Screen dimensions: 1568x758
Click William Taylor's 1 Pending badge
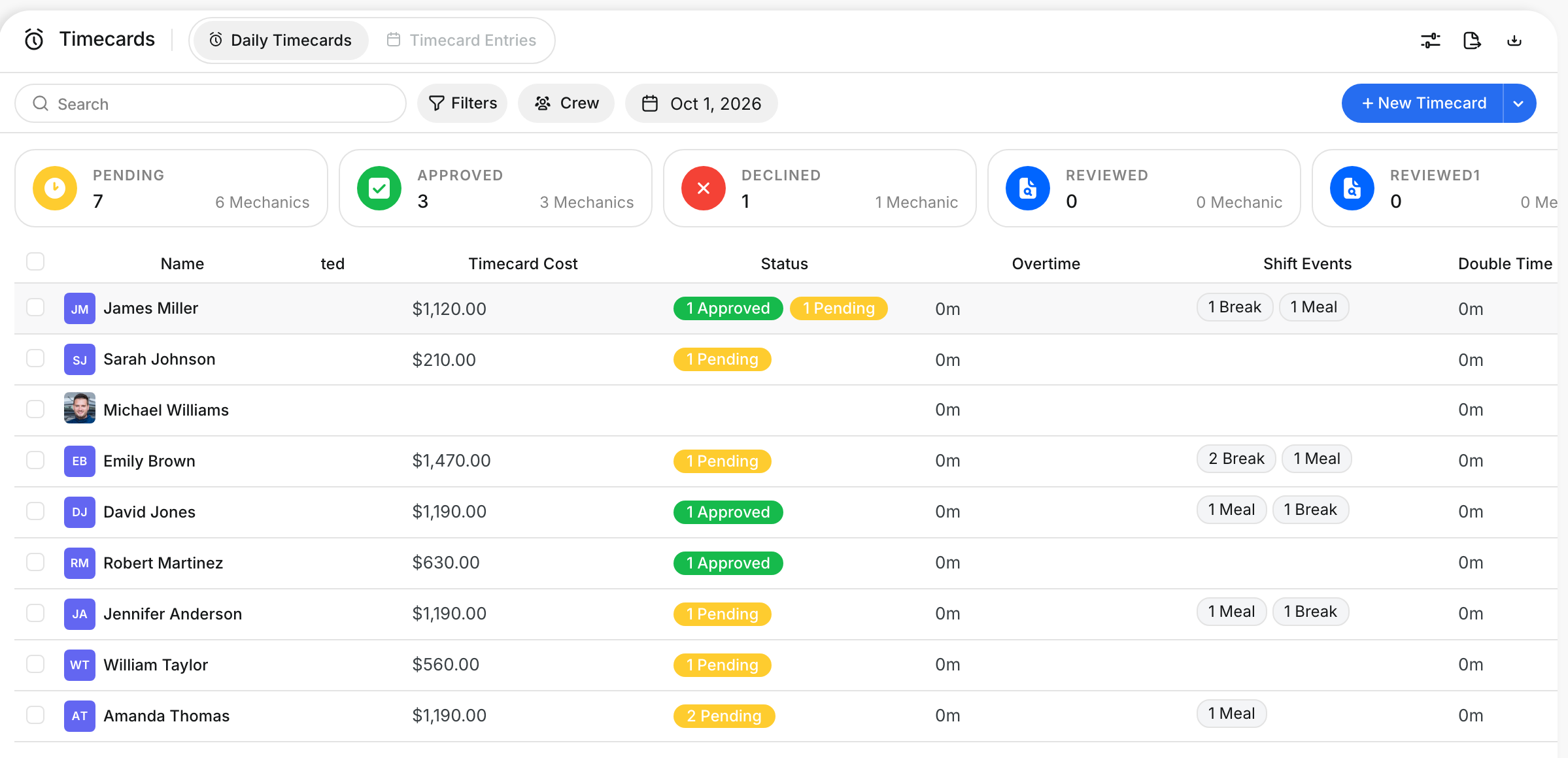tap(723, 665)
